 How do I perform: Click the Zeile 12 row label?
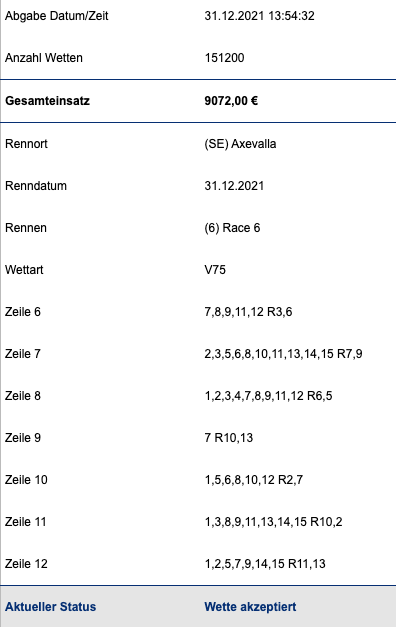point(26,564)
